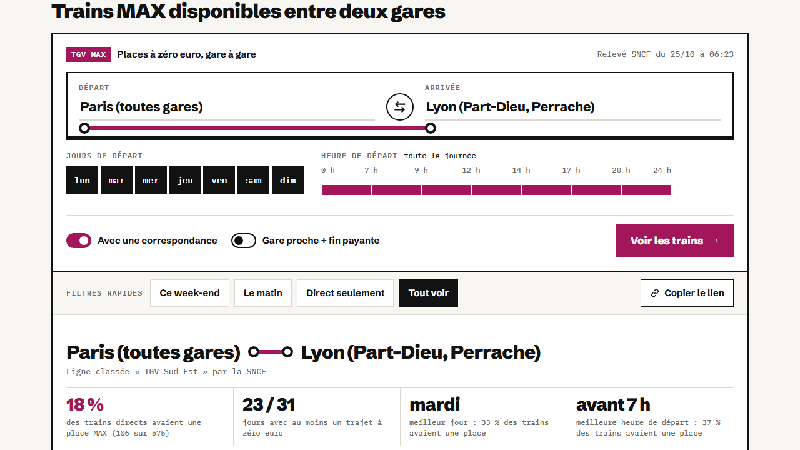Toggle the sam departure day
The image size is (800, 450).
click(x=253, y=180)
